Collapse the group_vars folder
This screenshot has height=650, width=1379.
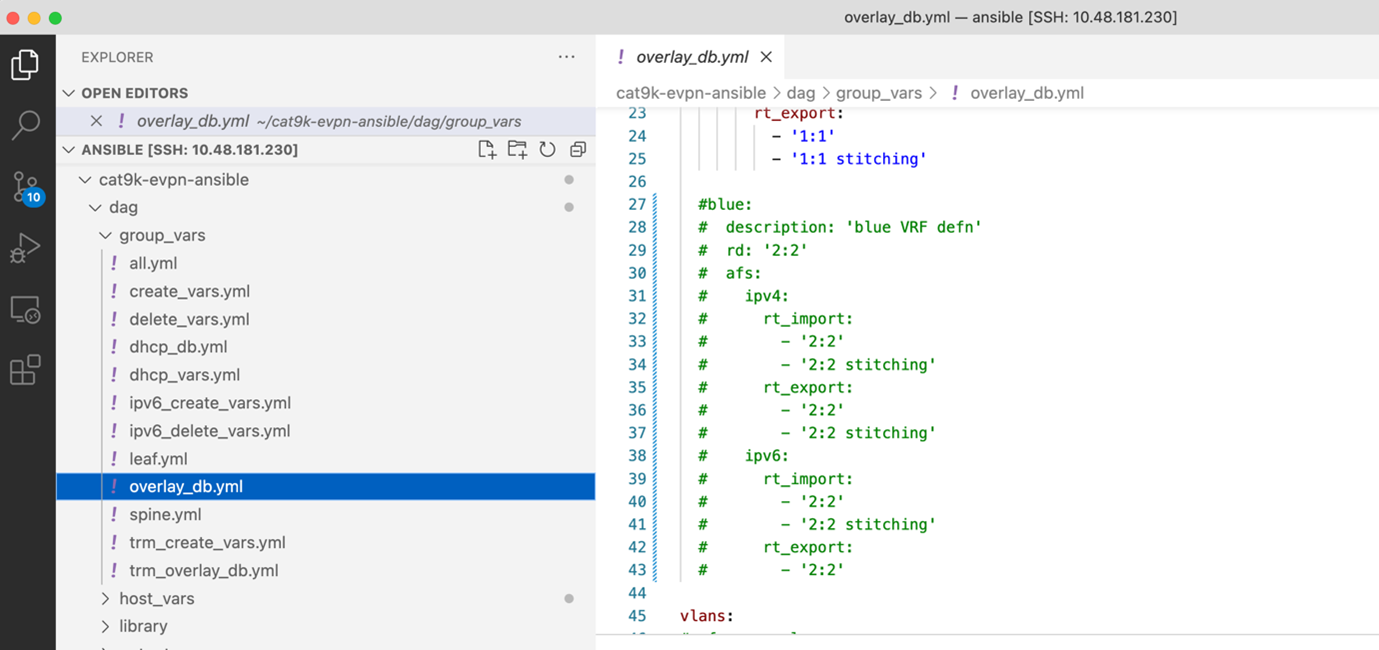click(x=105, y=236)
